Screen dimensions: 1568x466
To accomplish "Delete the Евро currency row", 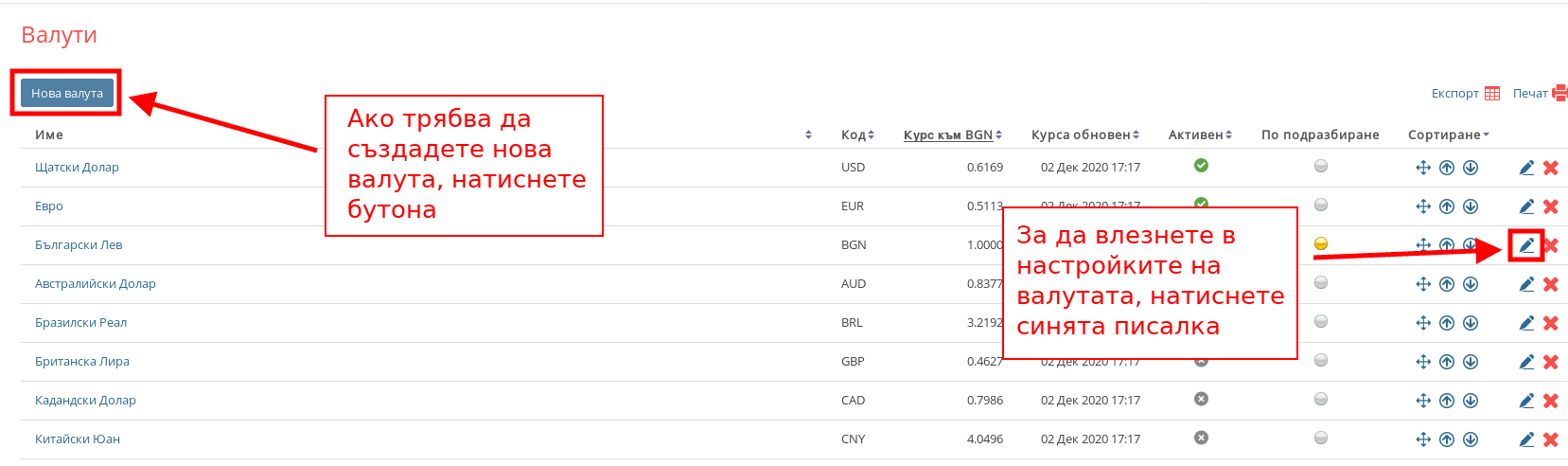I will pos(1551,206).
